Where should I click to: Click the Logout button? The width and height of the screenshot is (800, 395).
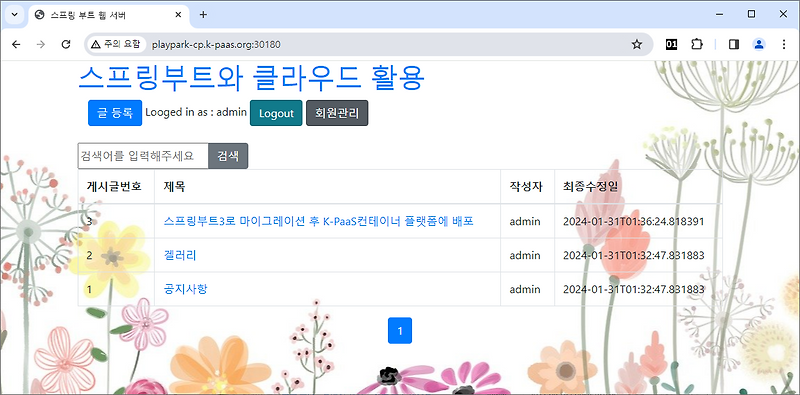point(276,113)
